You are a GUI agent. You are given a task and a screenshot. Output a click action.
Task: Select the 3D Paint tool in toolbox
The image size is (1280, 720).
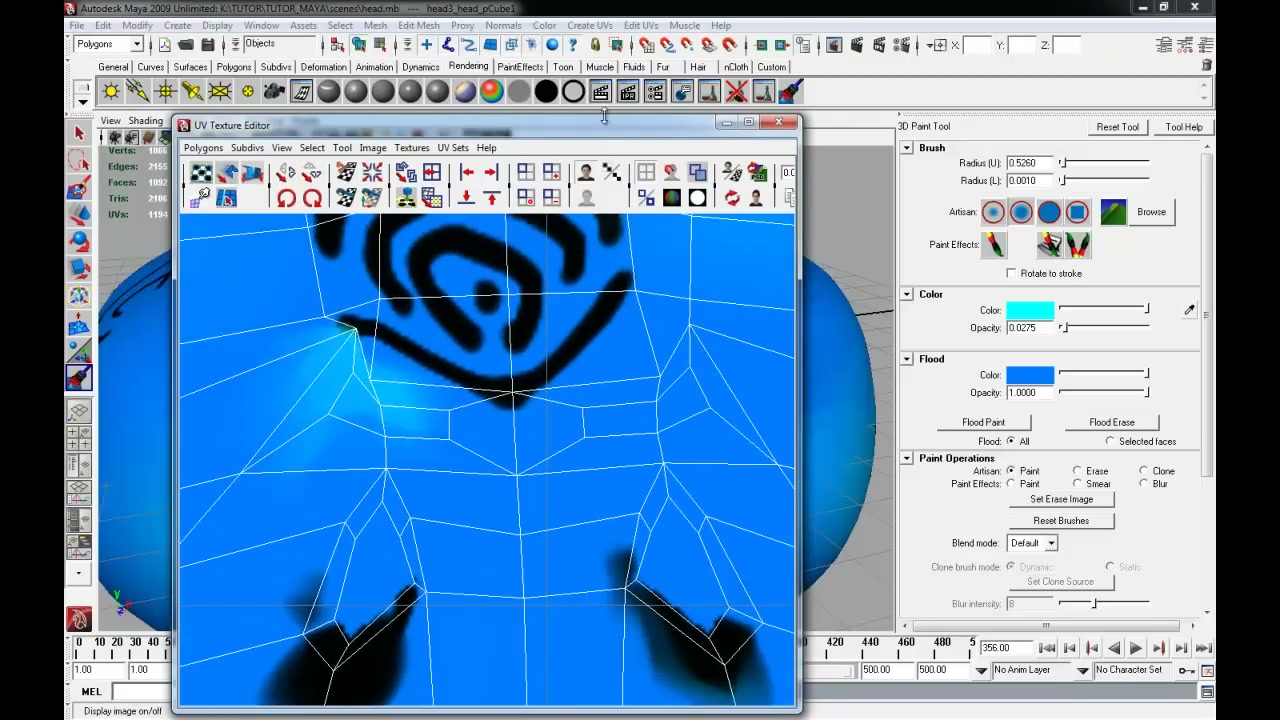[x=79, y=377]
